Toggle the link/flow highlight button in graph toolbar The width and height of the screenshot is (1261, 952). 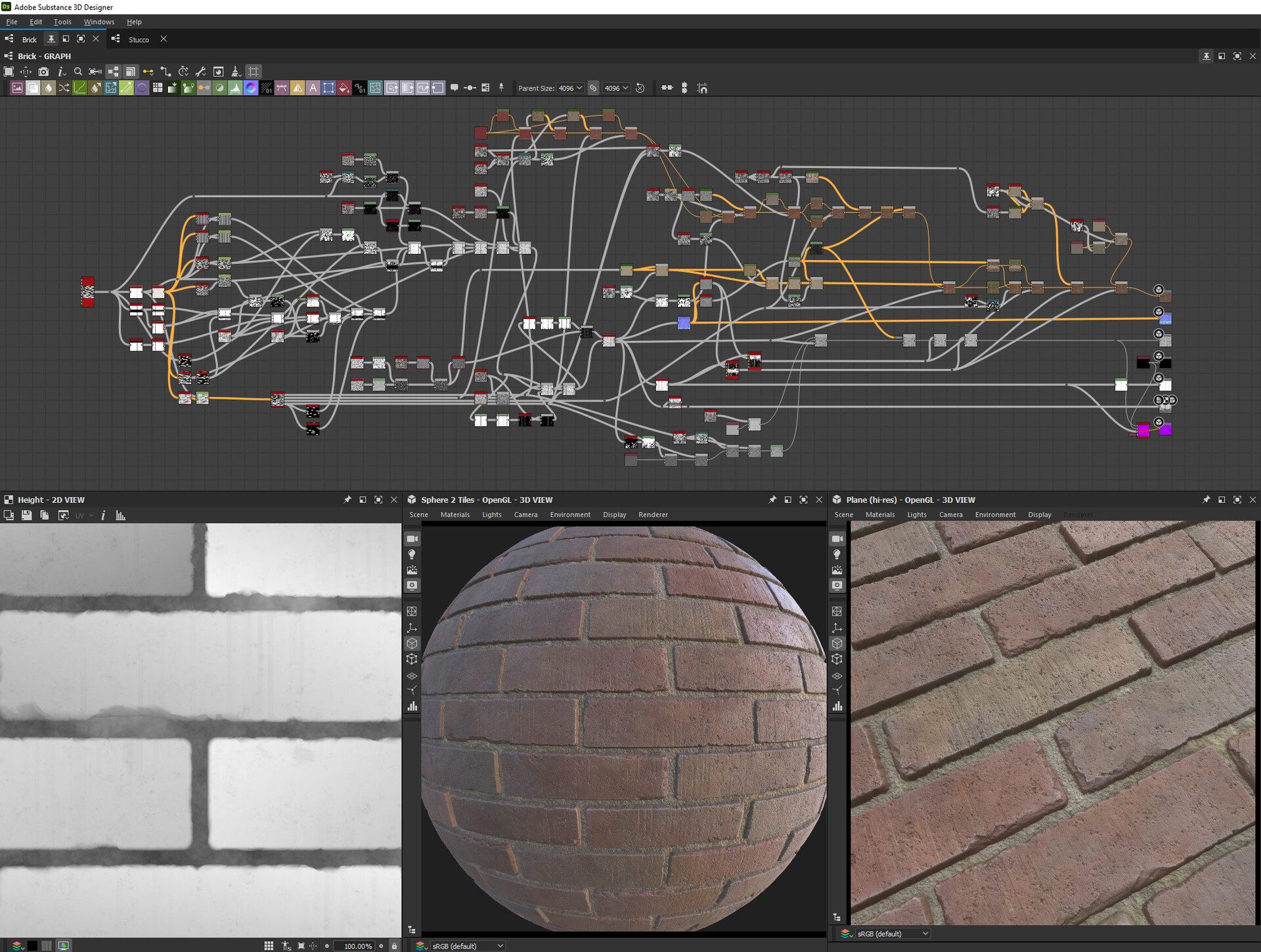point(148,72)
